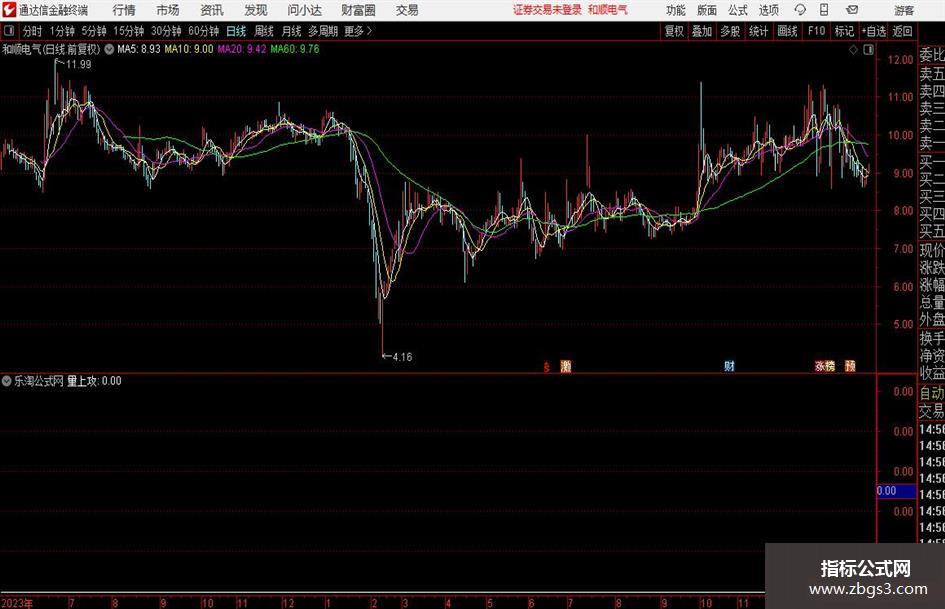Click the 量上攻: 0.00 indicator value

pyautogui.click(x=94, y=381)
